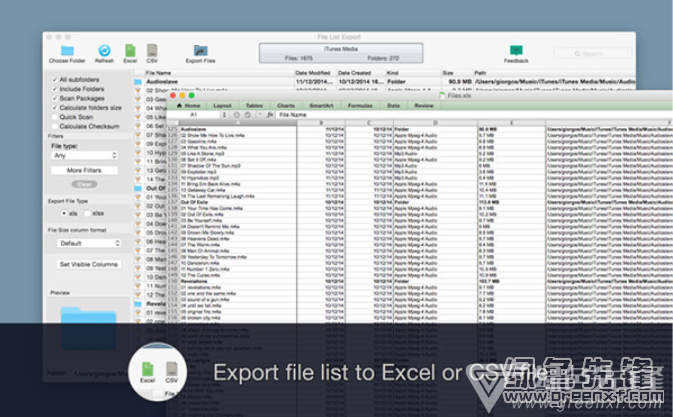Toggle the Scan Packages checkbox
673x417 pixels.
[55, 98]
